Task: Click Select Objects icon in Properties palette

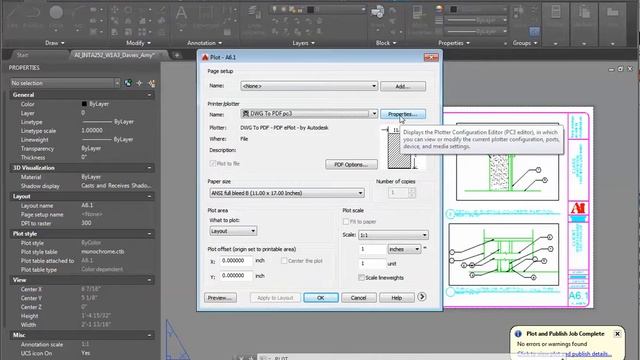Action: point(140,83)
